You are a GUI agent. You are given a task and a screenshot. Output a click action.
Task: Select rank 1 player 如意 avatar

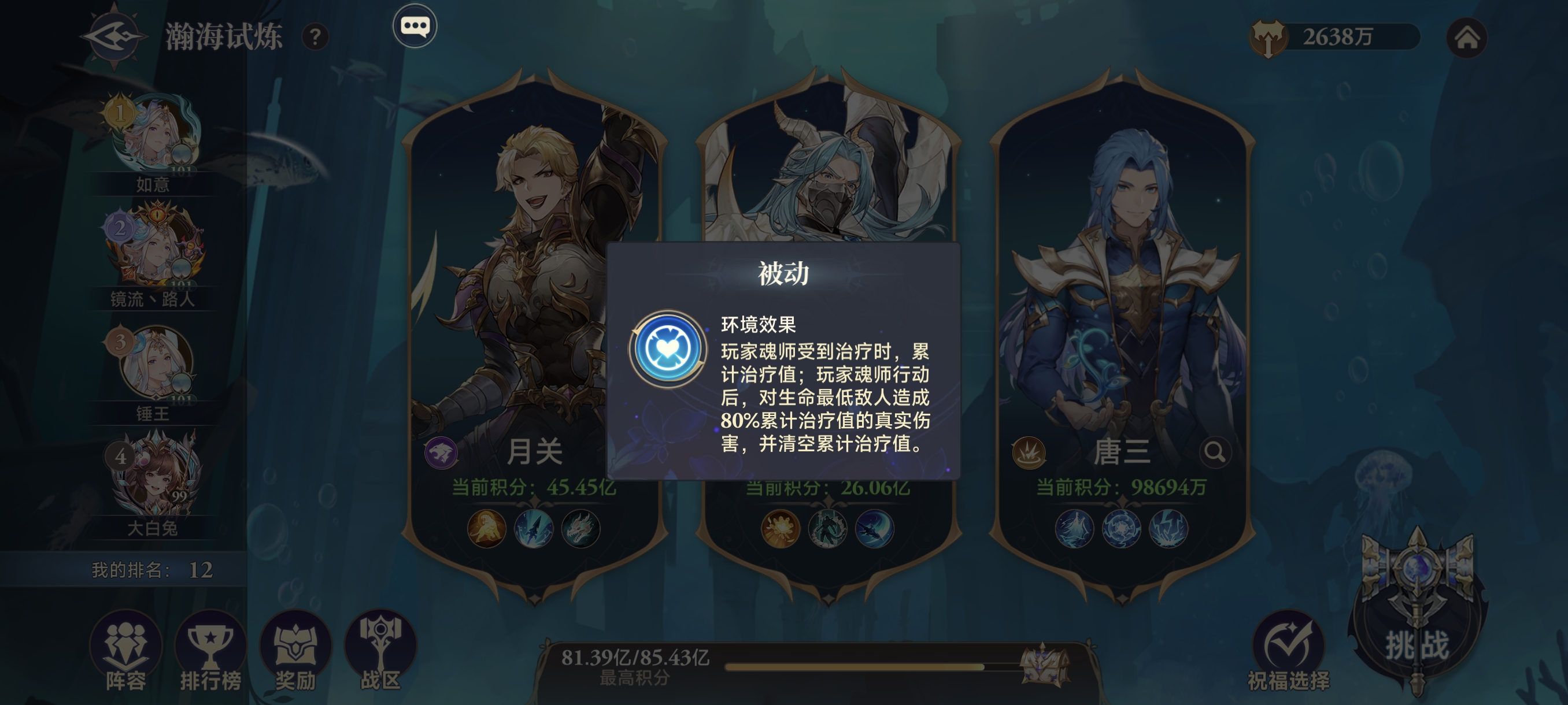coord(154,132)
